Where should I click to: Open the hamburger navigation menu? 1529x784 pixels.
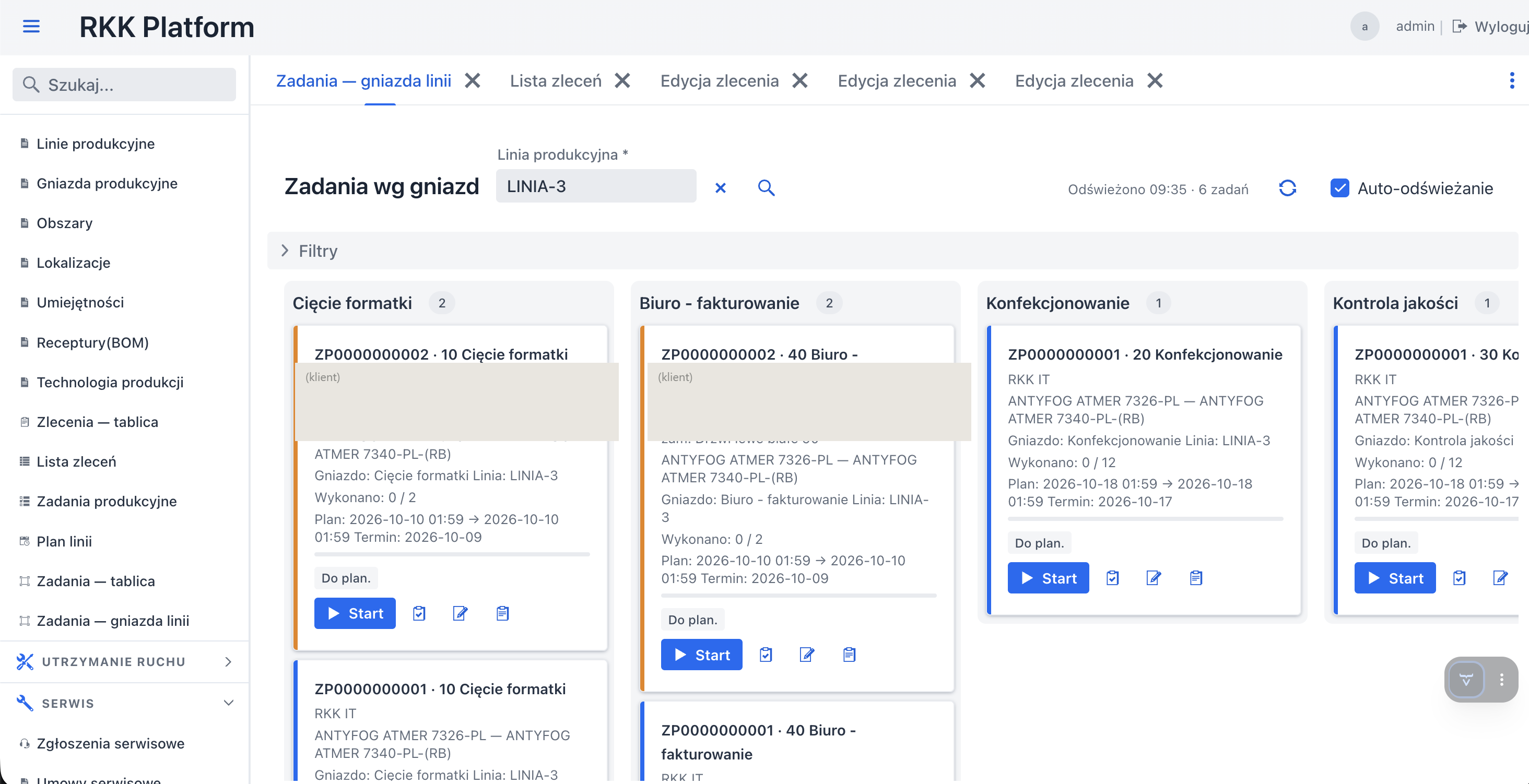31,27
